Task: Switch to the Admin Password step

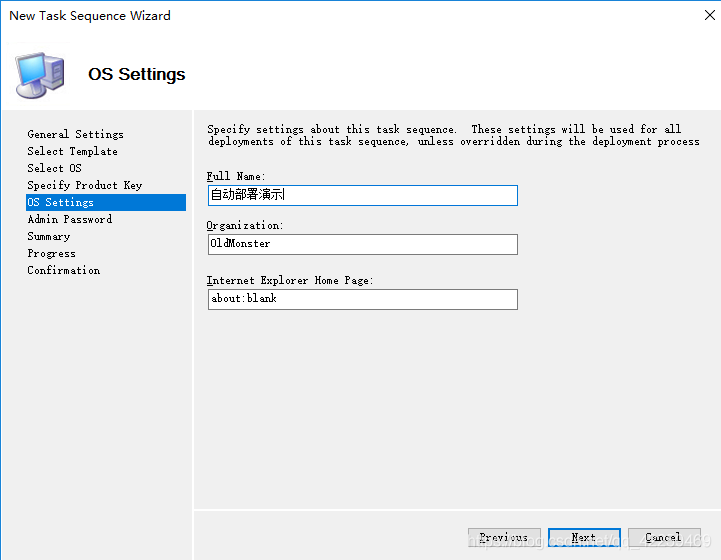Action: [x=70, y=219]
